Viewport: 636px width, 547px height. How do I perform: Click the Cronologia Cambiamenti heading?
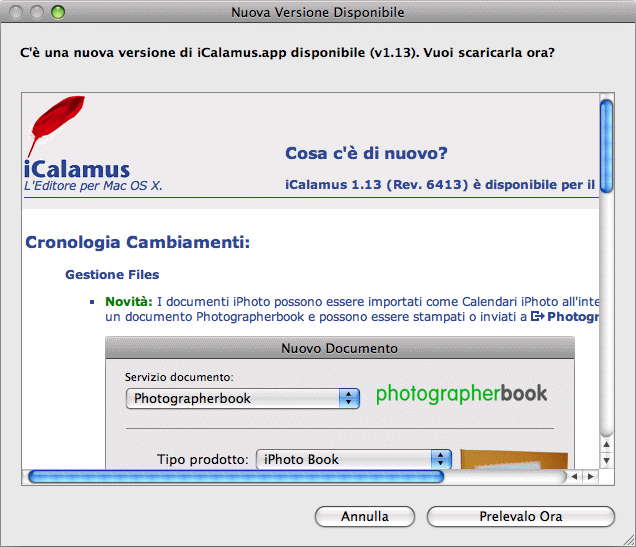(138, 242)
